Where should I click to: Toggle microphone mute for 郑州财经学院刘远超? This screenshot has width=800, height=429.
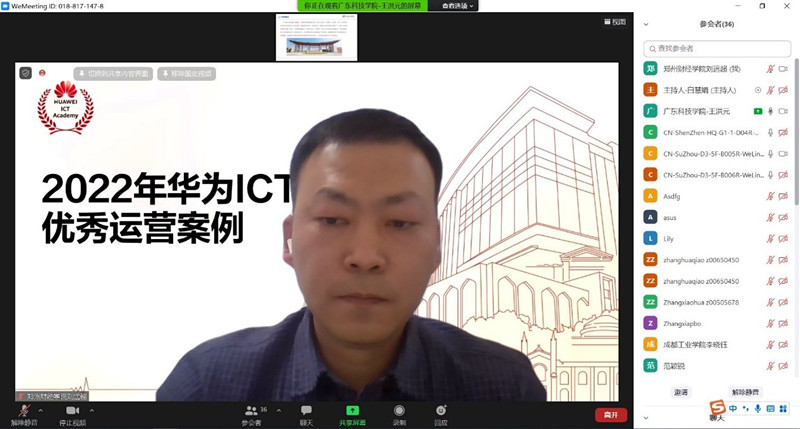(770, 68)
